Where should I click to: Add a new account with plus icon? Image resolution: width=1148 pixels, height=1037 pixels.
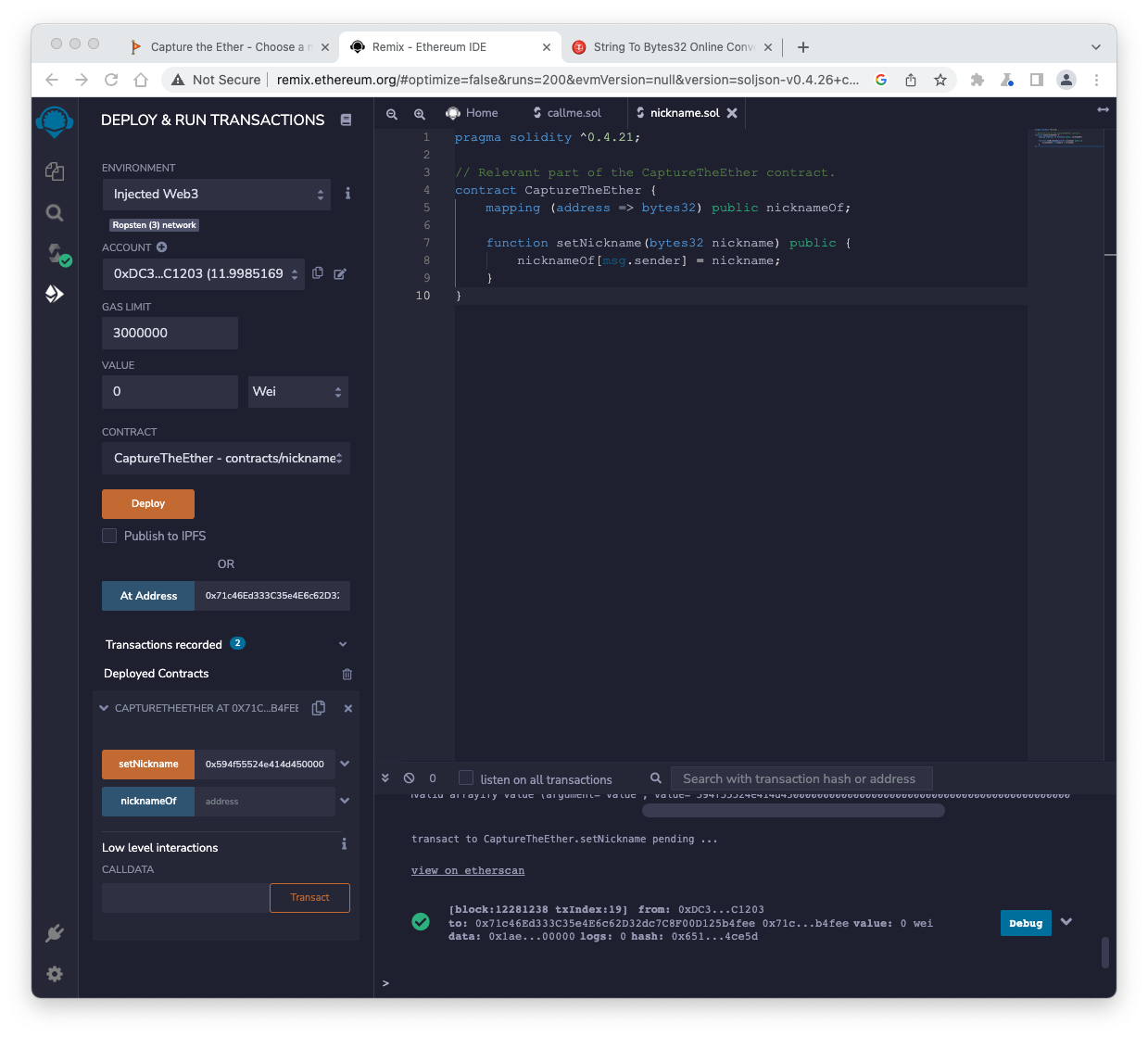(161, 247)
